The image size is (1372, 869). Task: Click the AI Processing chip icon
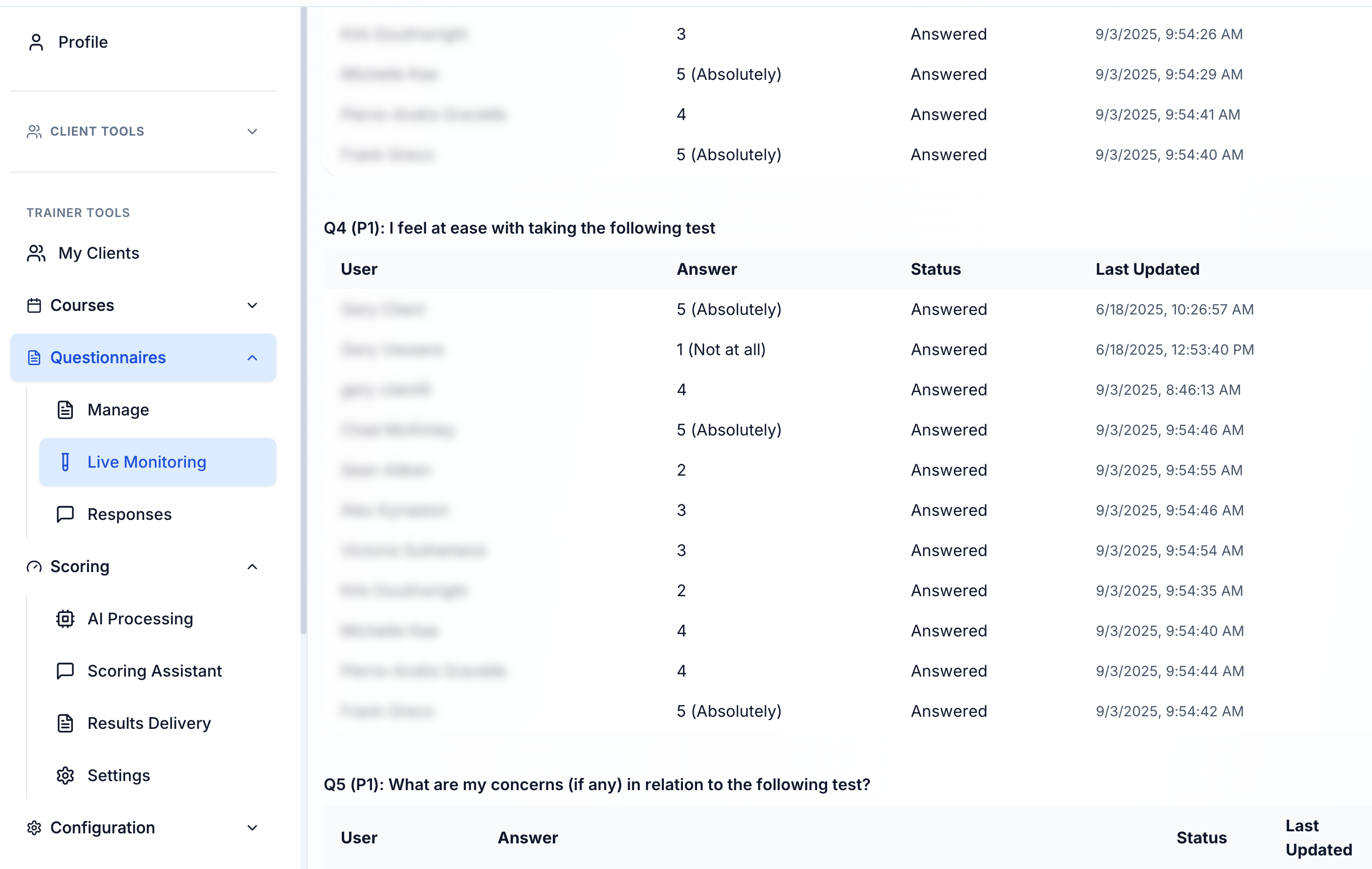(65, 618)
